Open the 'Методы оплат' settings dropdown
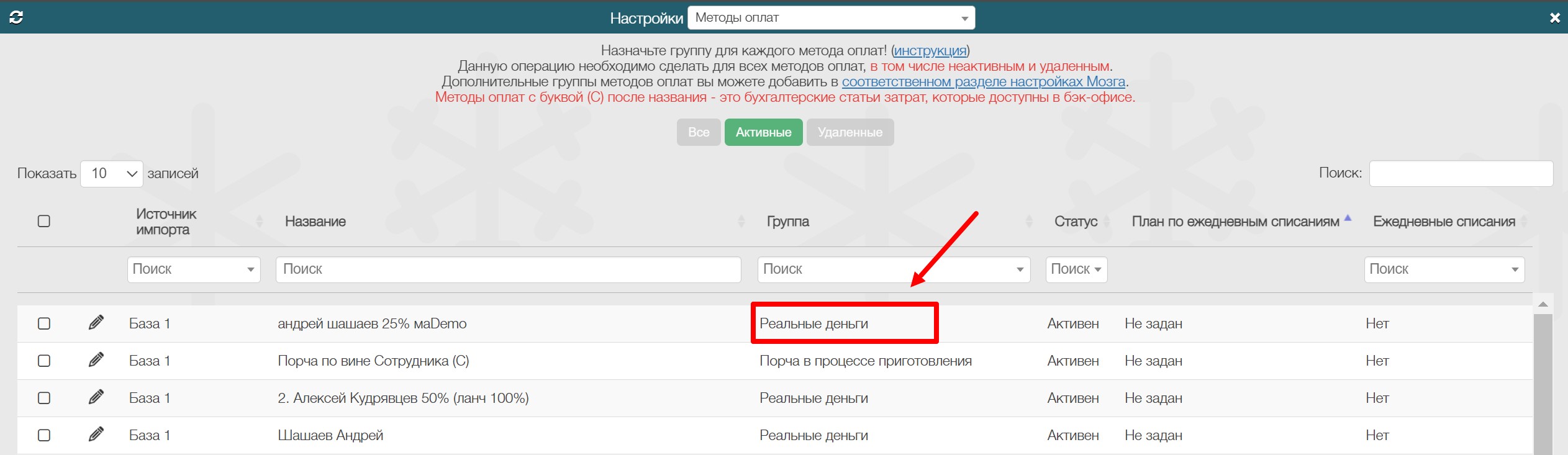 [x=831, y=18]
